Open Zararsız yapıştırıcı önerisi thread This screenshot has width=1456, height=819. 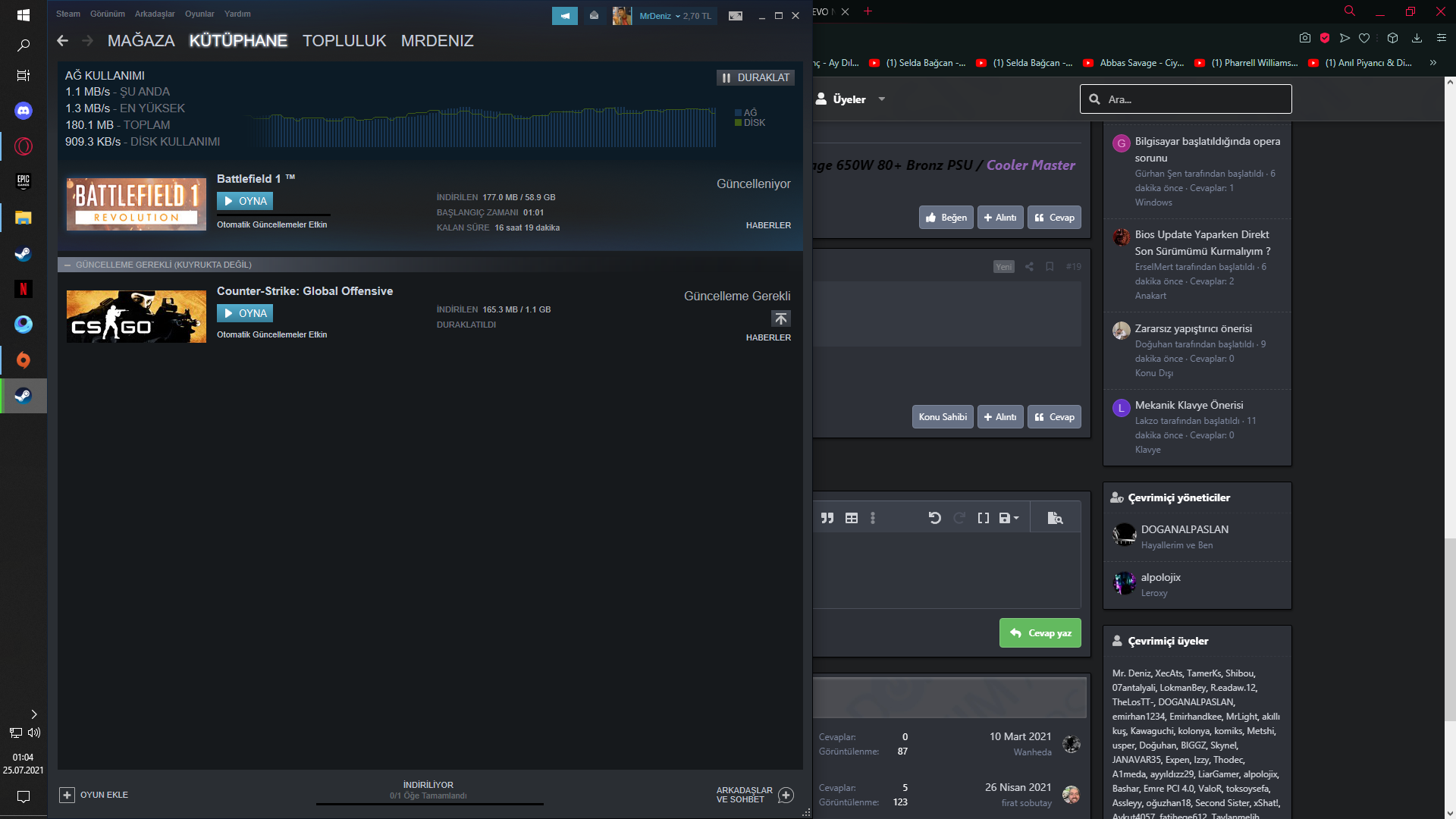click(x=1193, y=328)
